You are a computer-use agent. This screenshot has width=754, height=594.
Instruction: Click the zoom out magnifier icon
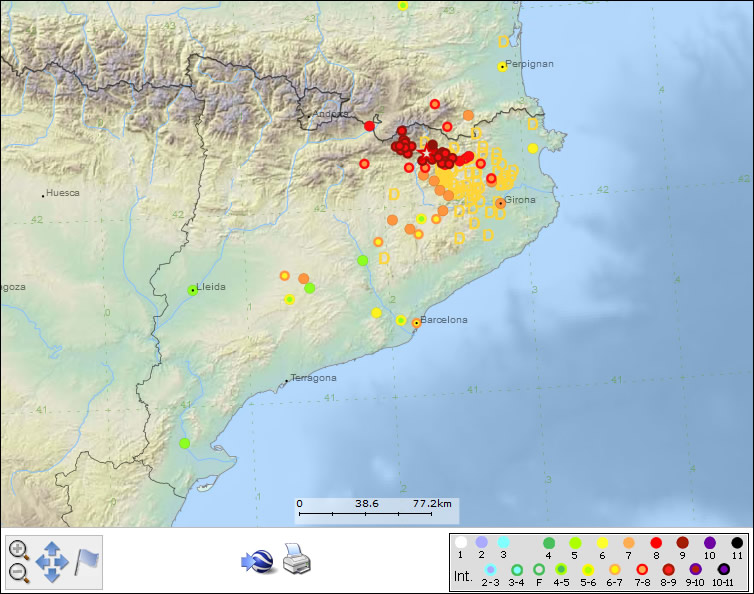(x=18, y=572)
